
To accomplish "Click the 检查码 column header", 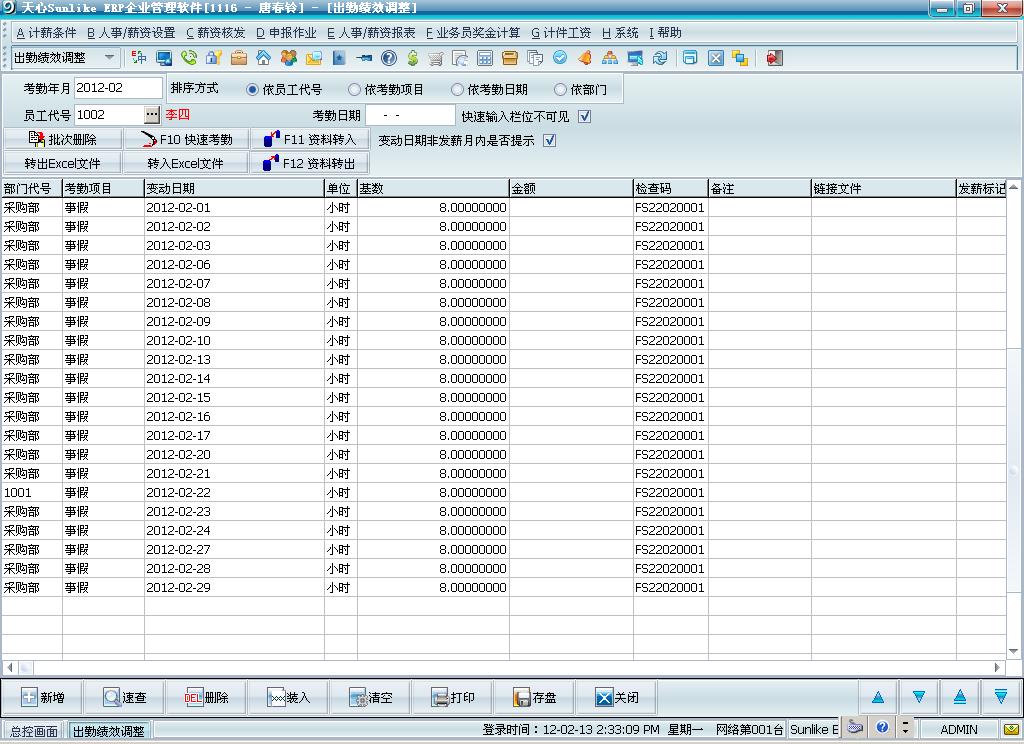I will pyautogui.click(x=670, y=189).
